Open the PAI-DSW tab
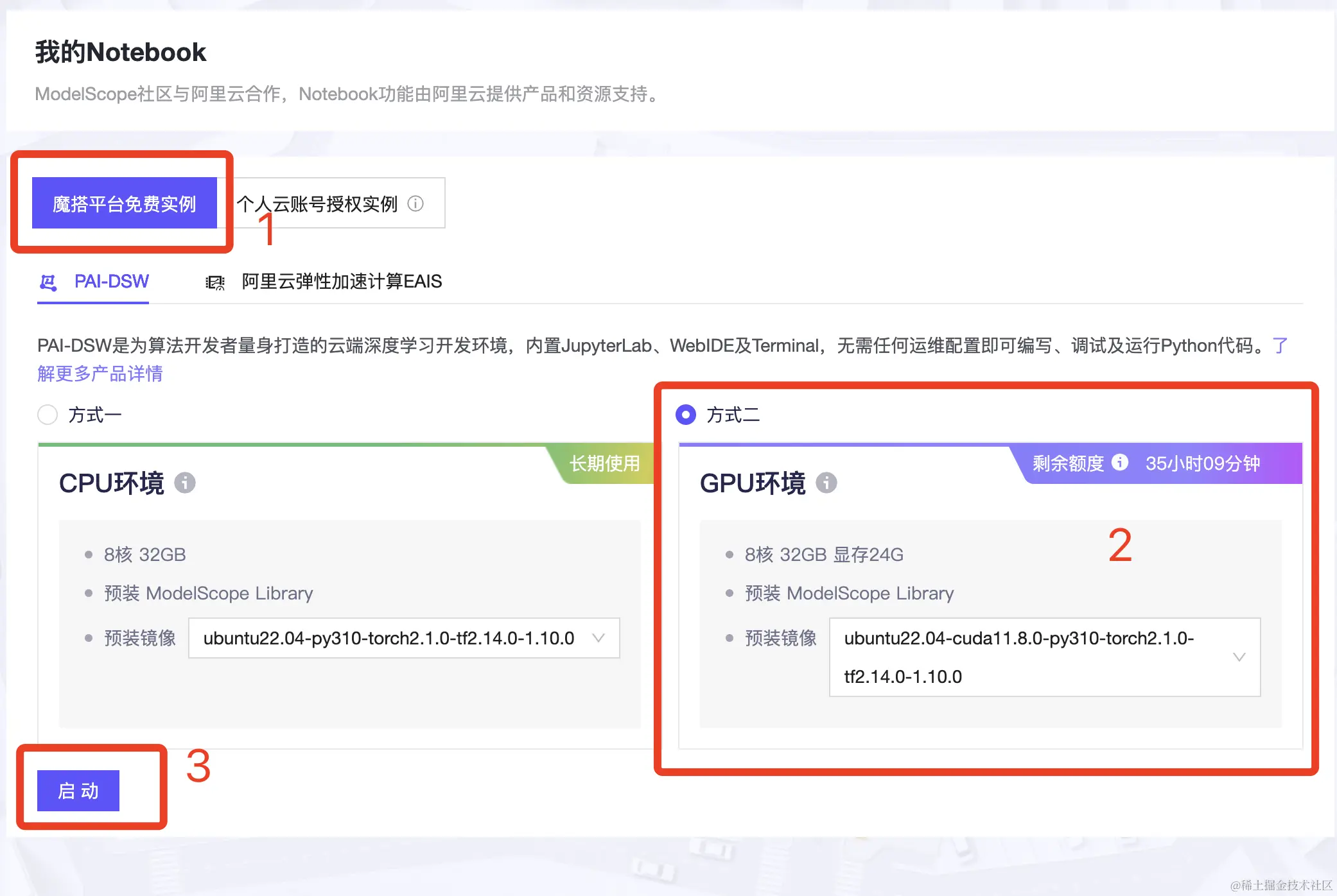The height and width of the screenshot is (896, 1337). pos(94,282)
